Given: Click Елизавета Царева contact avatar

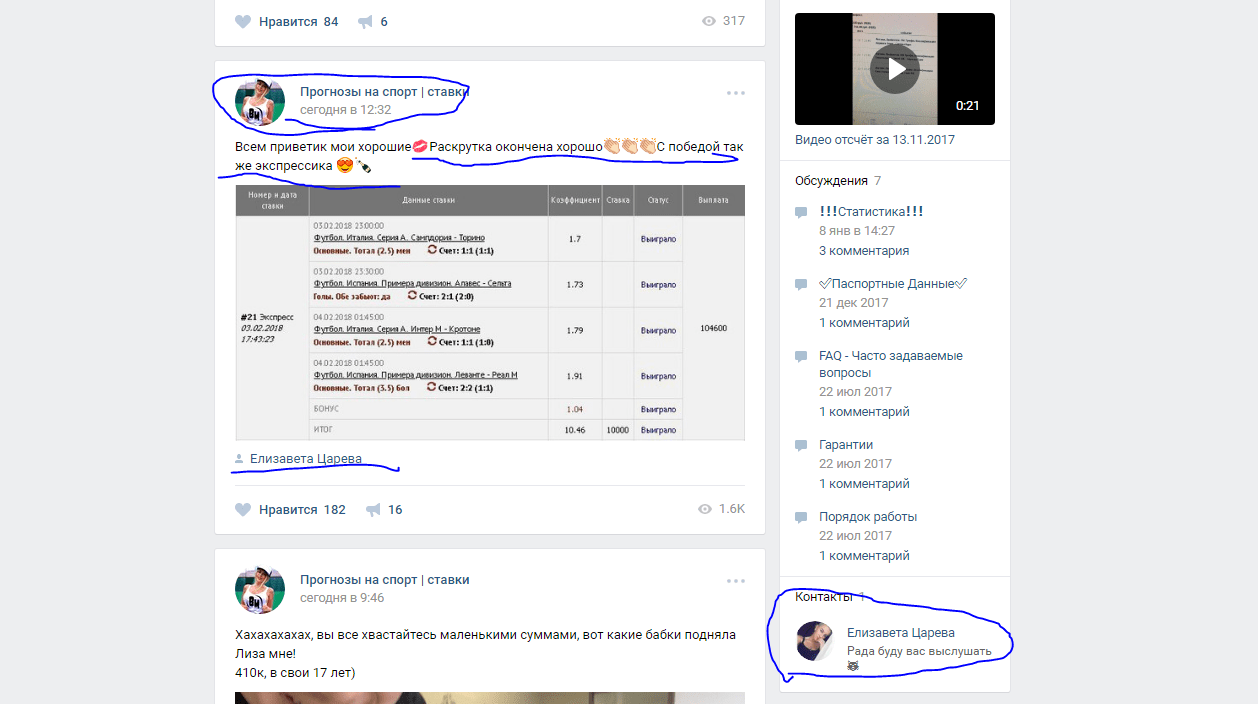Looking at the screenshot, I should pyautogui.click(x=814, y=641).
